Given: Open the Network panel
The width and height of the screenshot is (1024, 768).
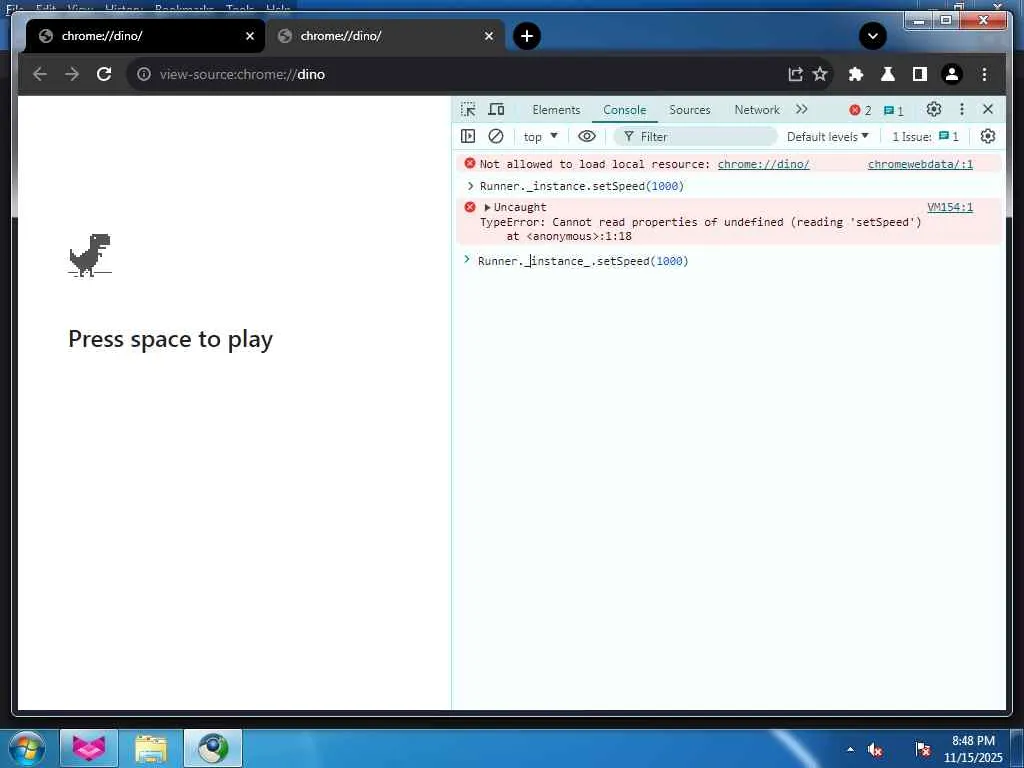Looking at the screenshot, I should click(x=757, y=110).
